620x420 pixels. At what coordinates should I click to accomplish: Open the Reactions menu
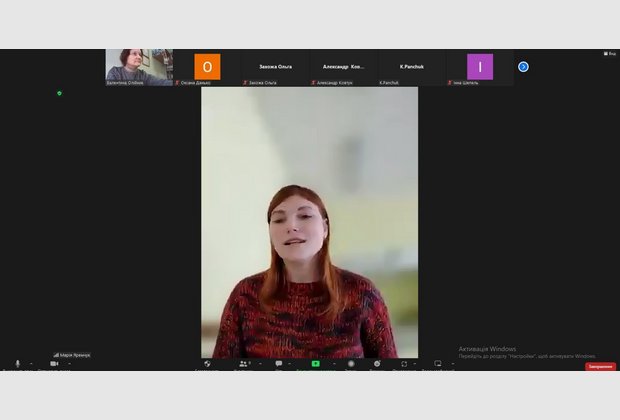(x=377, y=364)
